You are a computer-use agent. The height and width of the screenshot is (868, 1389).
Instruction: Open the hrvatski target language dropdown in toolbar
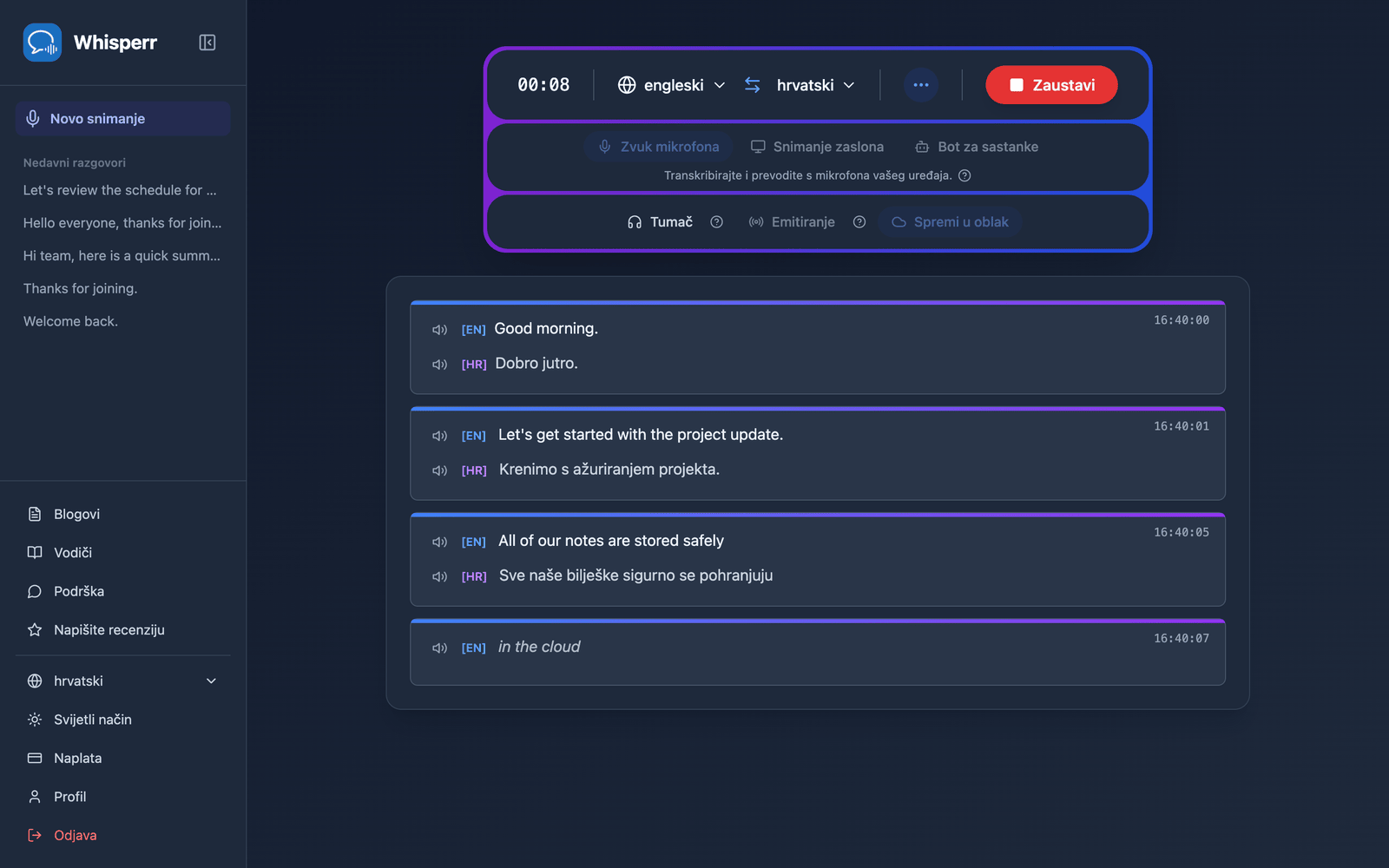click(815, 85)
